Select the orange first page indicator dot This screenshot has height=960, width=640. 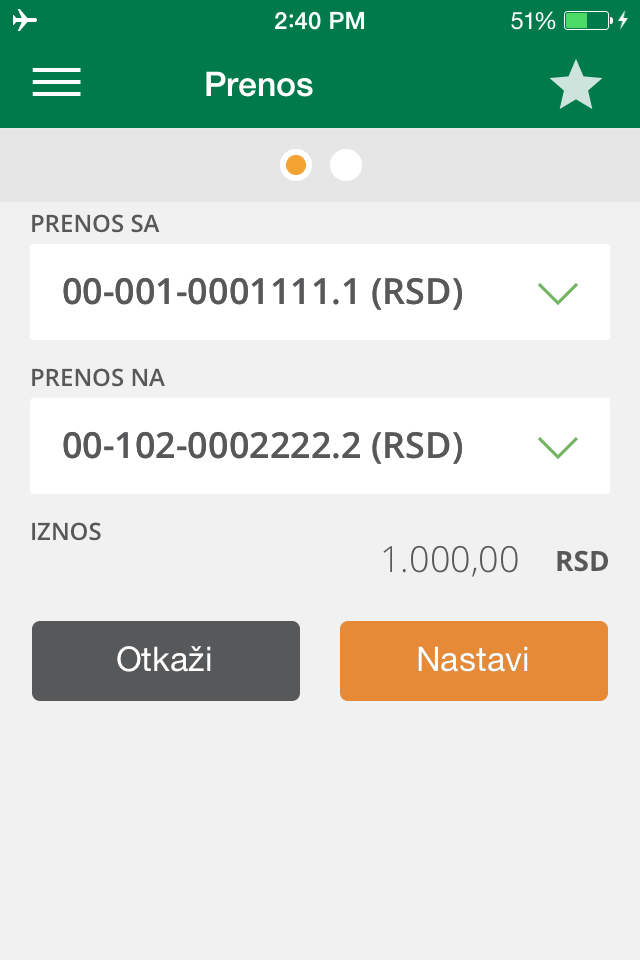[296, 165]
